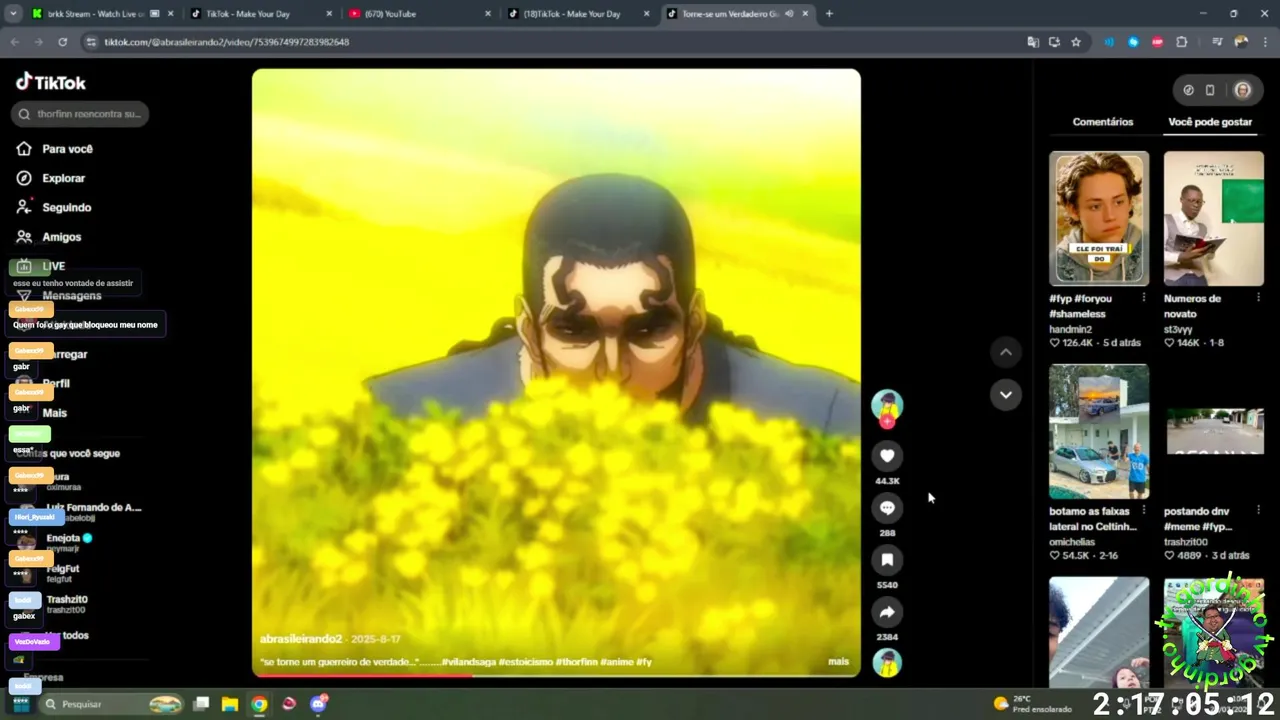Click the TikTok logo
Viewport: 1280px width, 720px height.
(51, 82)
